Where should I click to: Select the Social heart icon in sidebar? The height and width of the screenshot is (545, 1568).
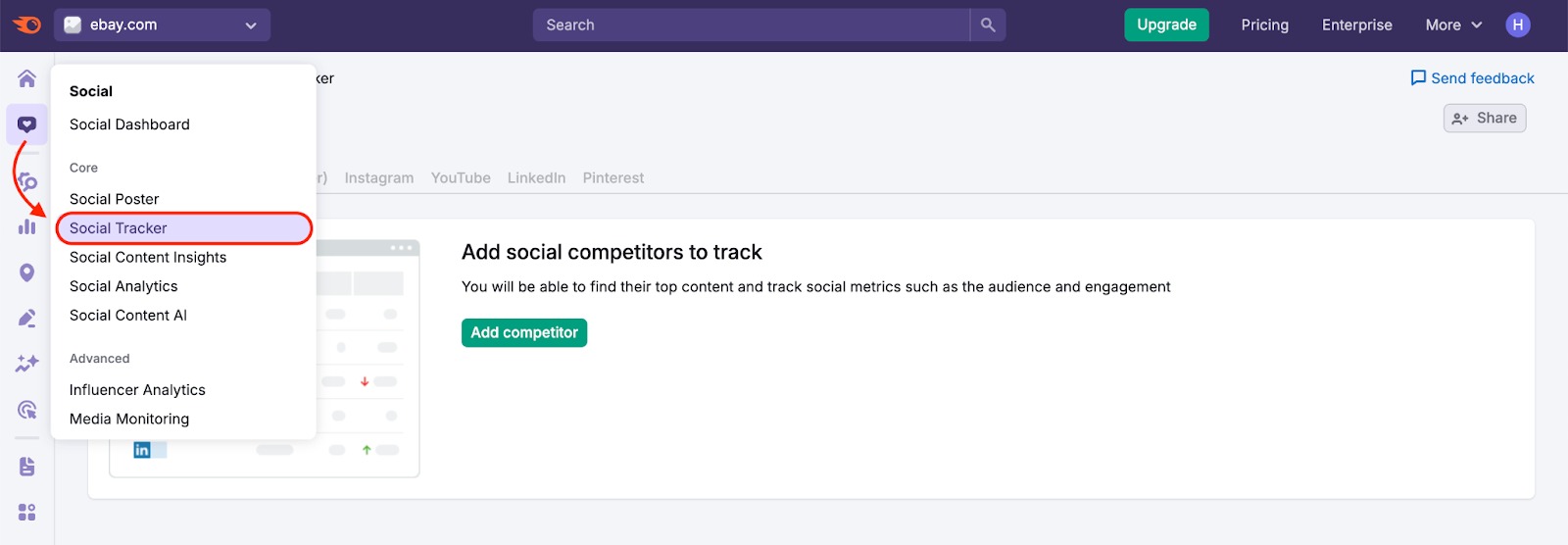pyautogui.click(x=26, y=124)
